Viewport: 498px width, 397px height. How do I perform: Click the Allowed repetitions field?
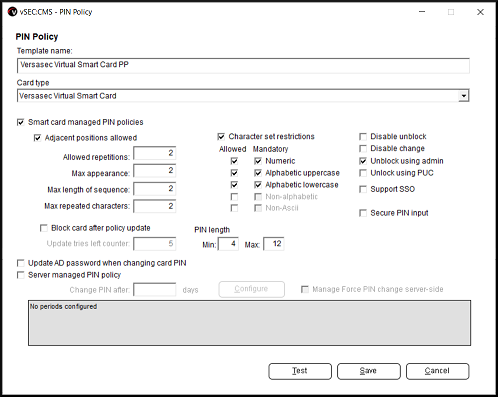pyautogui.click(x=155, y=153)
